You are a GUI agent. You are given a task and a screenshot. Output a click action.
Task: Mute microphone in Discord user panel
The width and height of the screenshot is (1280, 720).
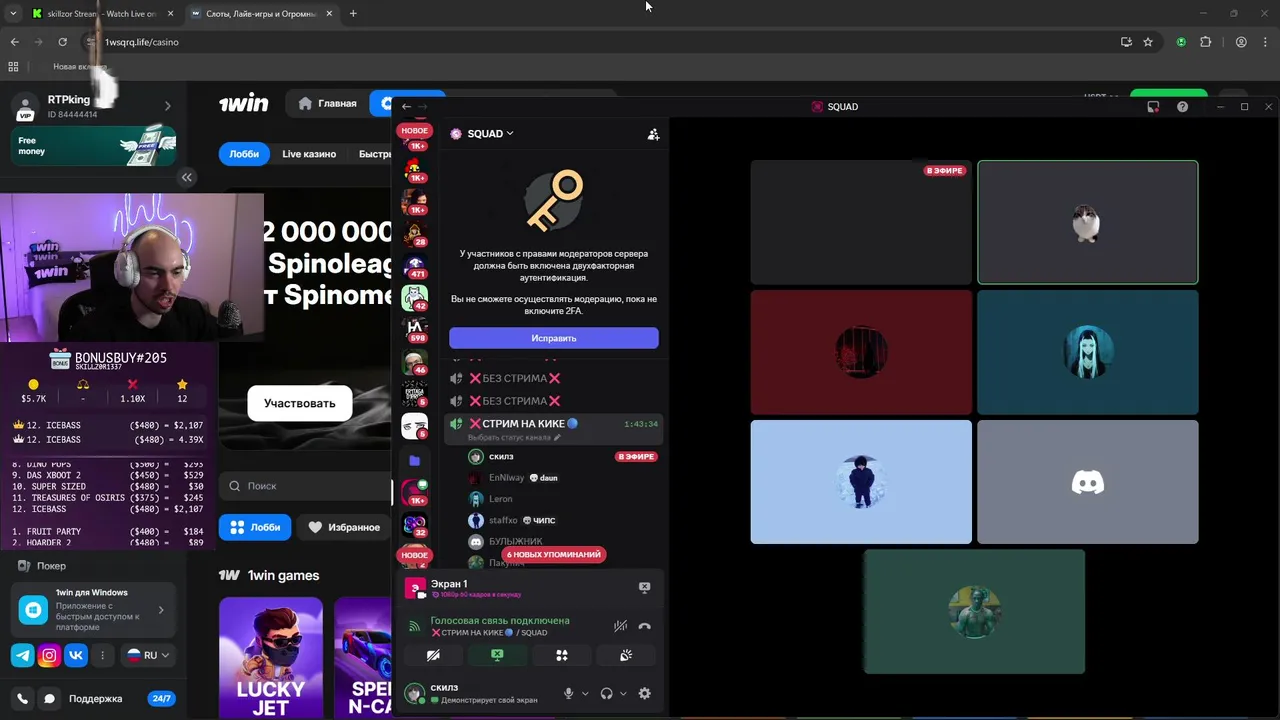point(569,693)
